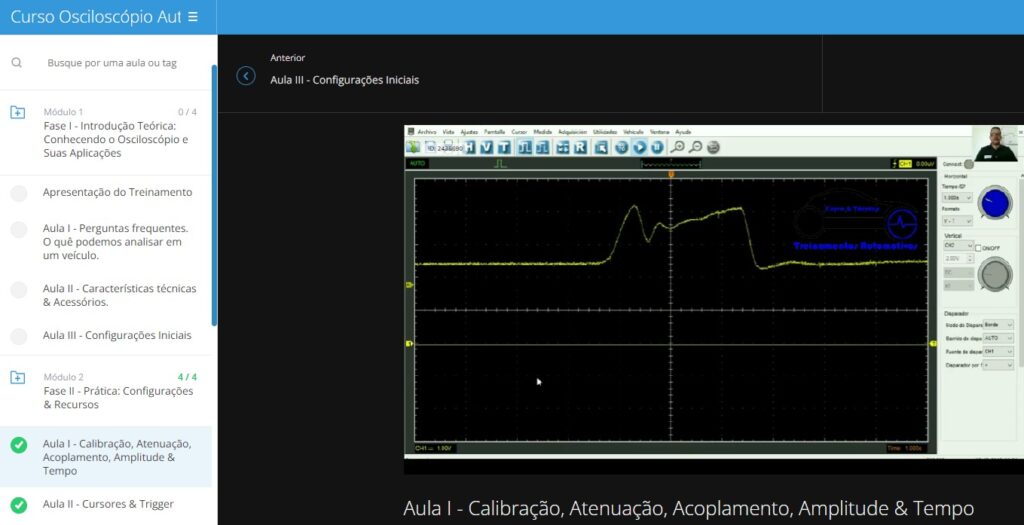Open the Utilidades menu

point(604,132)
